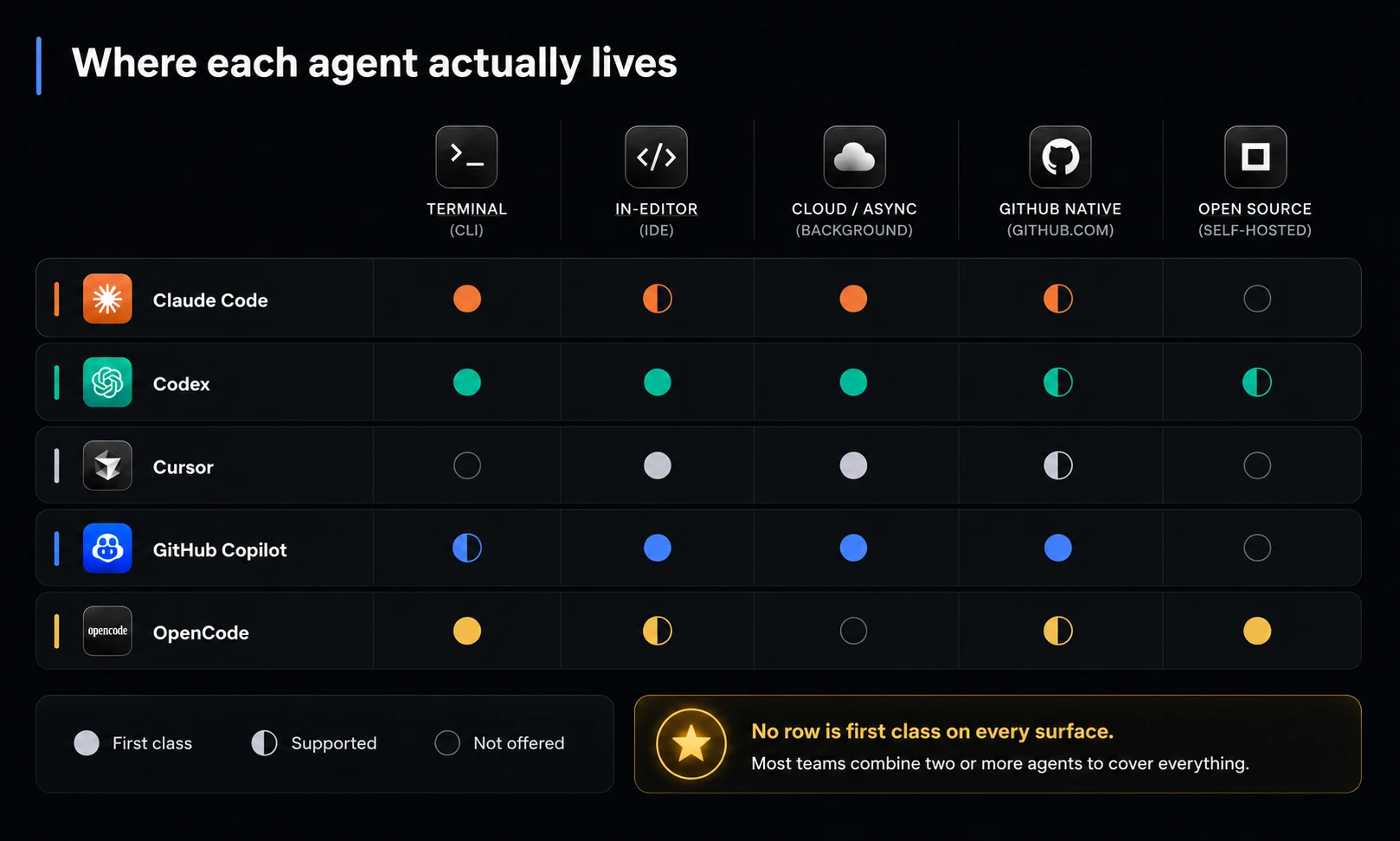
Task: Click the Supported legend half dot
Action: tap(265, 743)
